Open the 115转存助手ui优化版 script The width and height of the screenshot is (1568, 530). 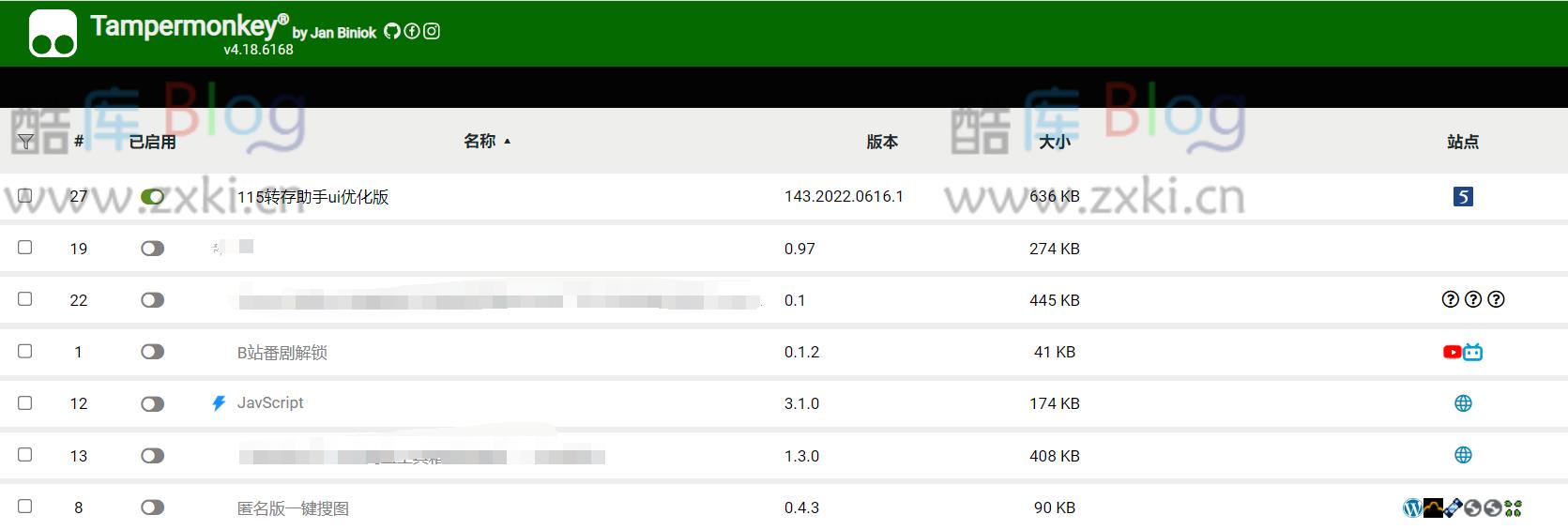[312, 197]
